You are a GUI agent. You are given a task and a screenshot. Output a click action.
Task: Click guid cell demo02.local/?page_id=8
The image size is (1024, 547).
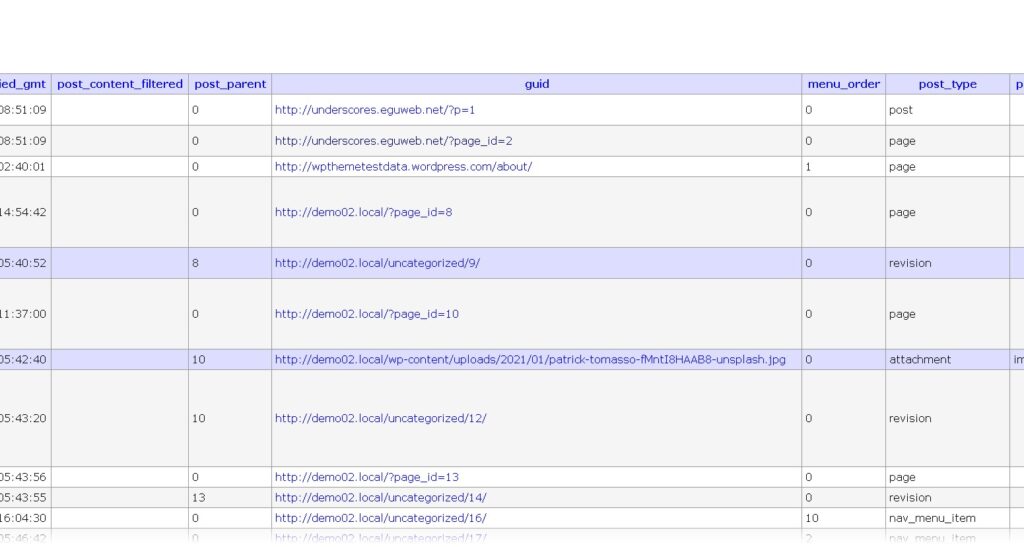(x=363, y=212)
